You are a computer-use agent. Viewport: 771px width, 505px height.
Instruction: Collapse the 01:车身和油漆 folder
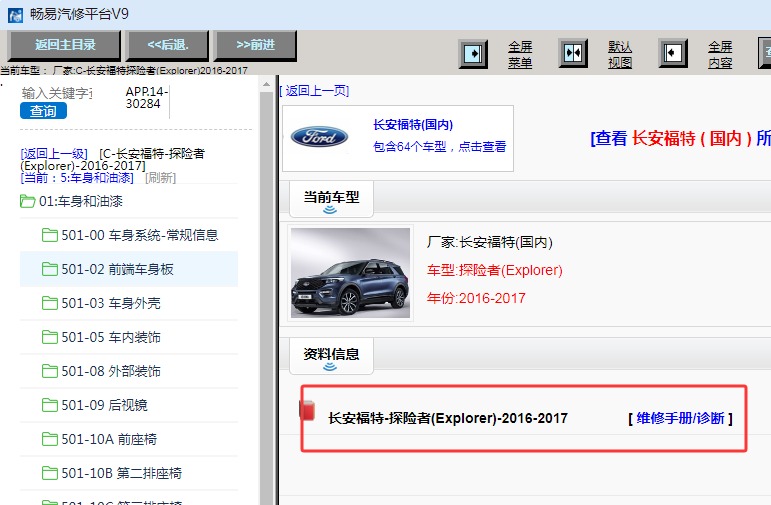tap(71, 201)
